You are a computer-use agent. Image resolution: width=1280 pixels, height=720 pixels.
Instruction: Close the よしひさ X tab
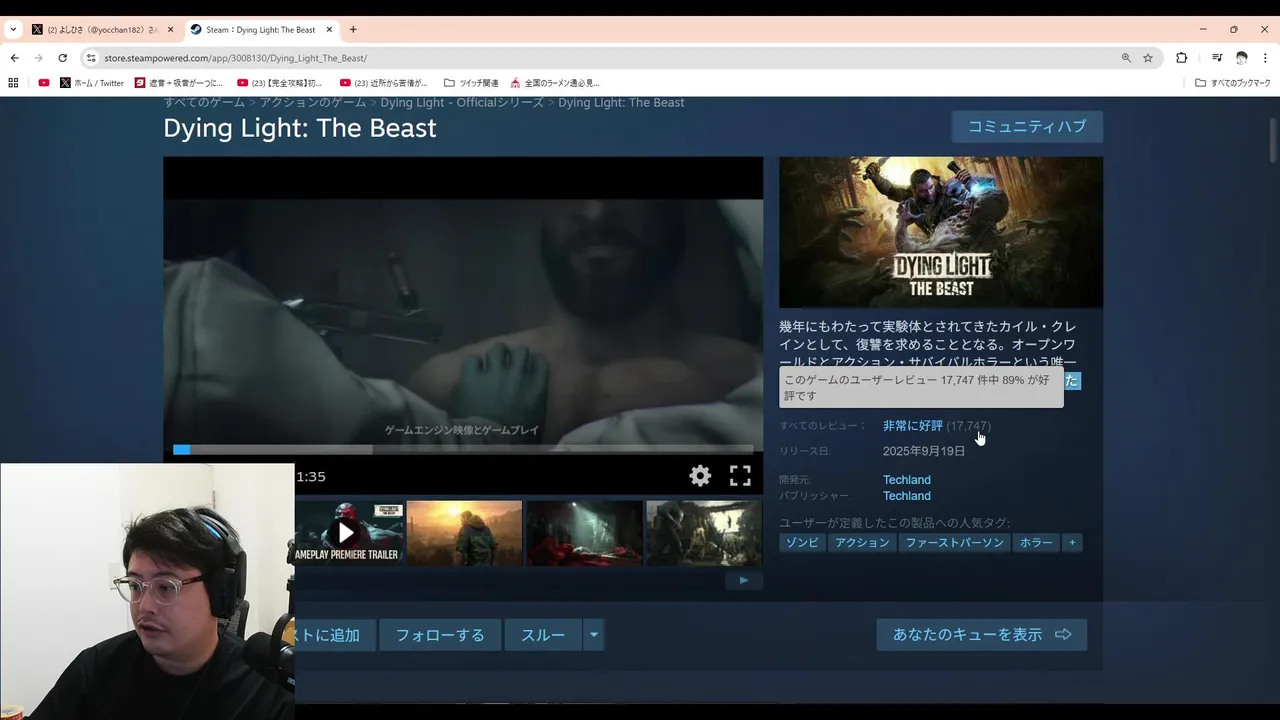(170, 30)
